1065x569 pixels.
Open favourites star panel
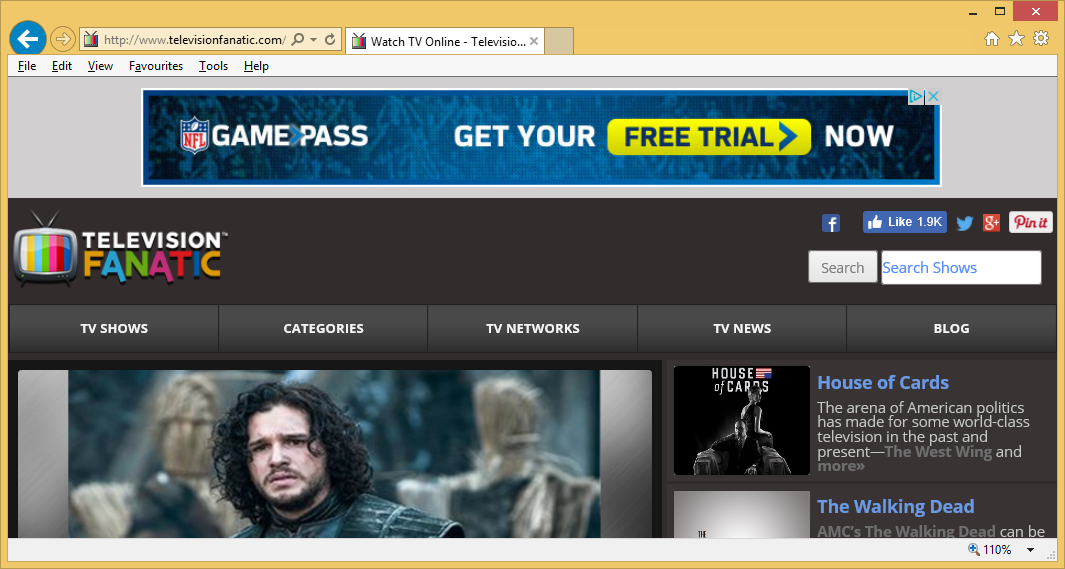point(1017,39)
